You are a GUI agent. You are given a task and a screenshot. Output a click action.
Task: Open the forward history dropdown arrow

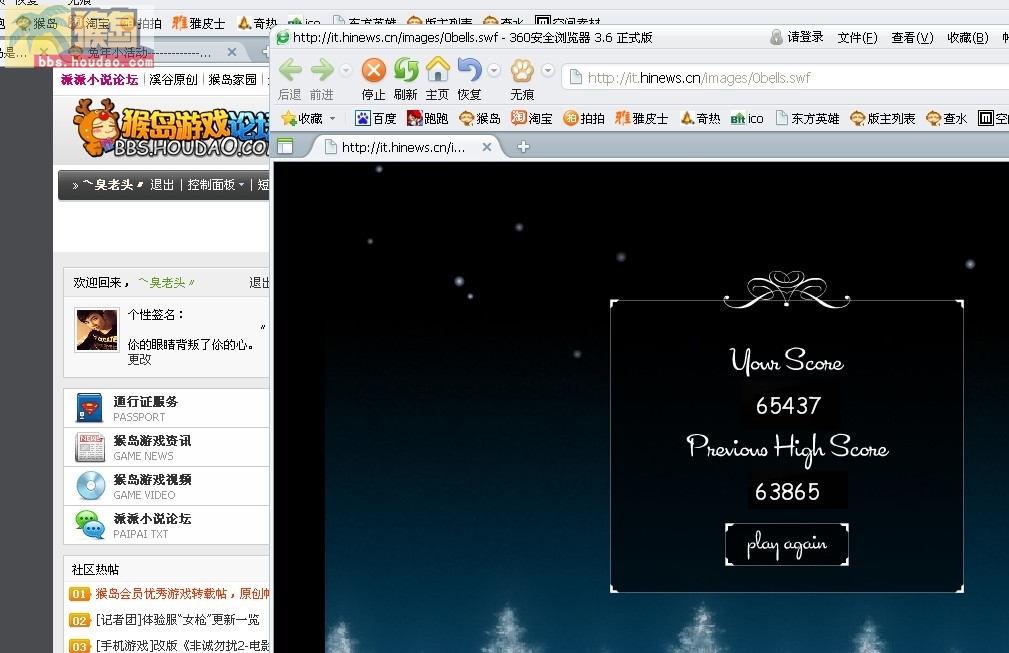tap(346, 69)
